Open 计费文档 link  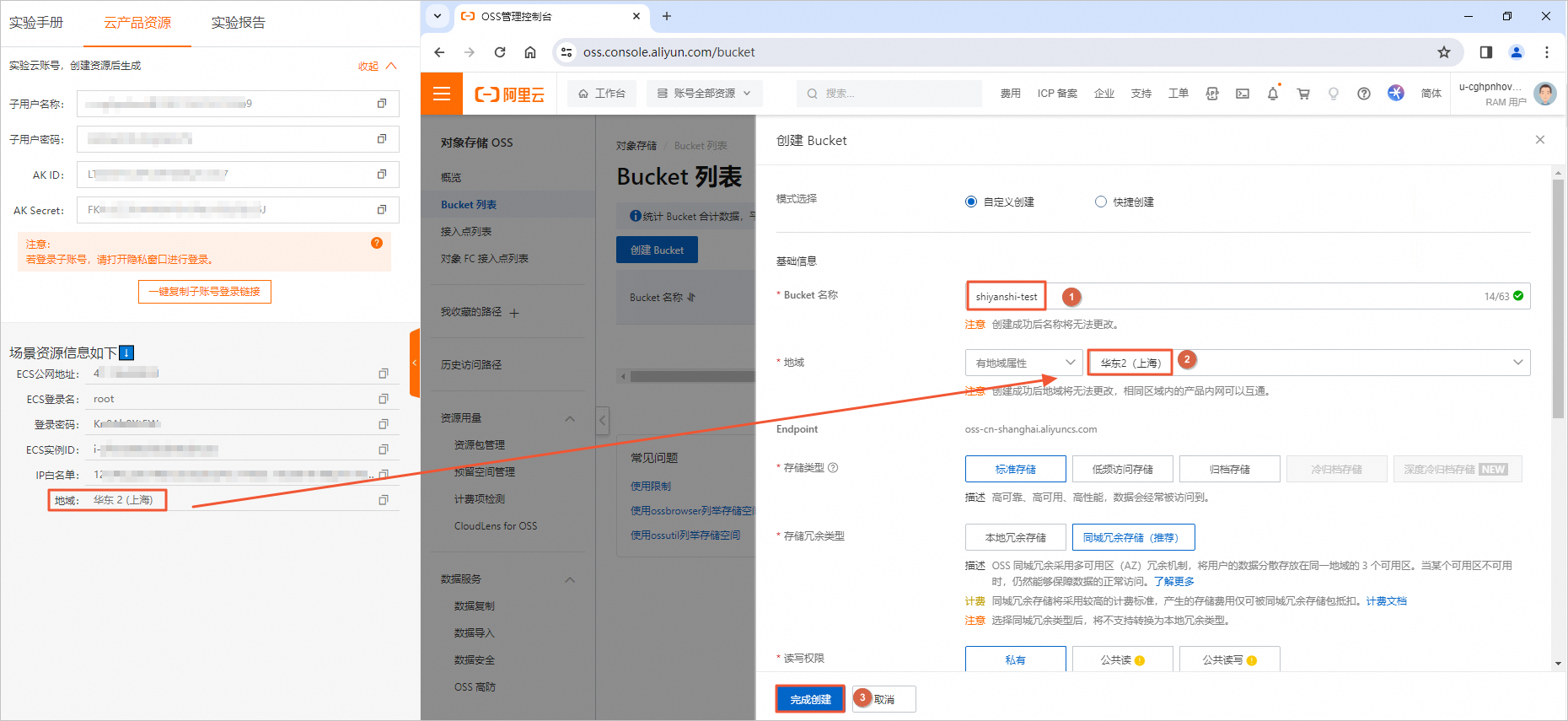coord(1387,600)
